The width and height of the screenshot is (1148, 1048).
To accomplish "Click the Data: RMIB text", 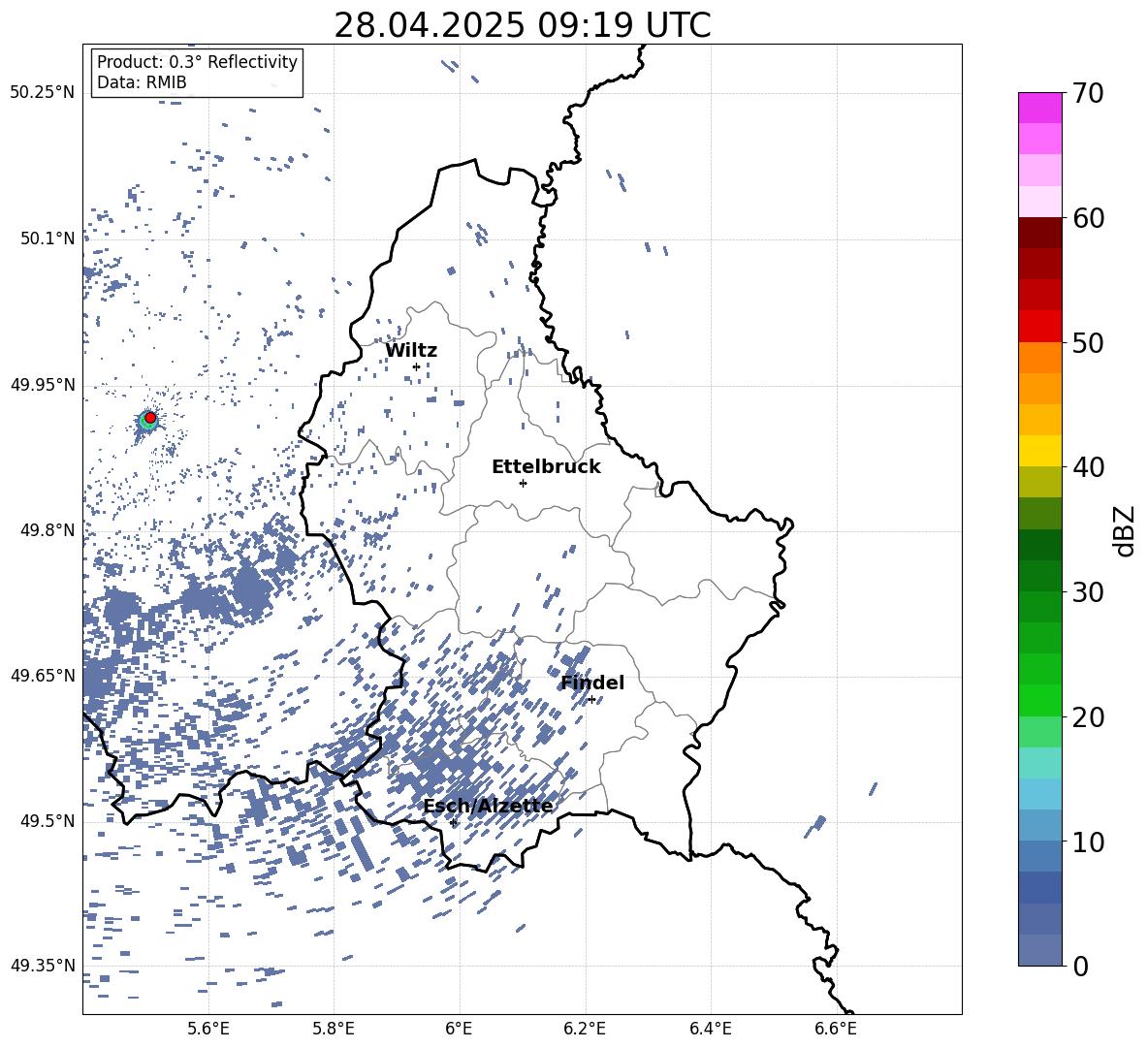I will (x=142, y=82).
